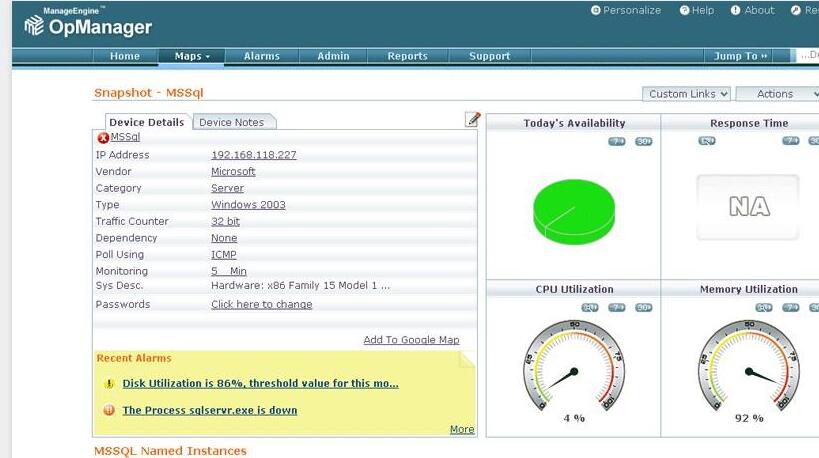Viewport: 819px width, 458px height.
Task: Click the 4 % CPU value
Action: point(574,418)
